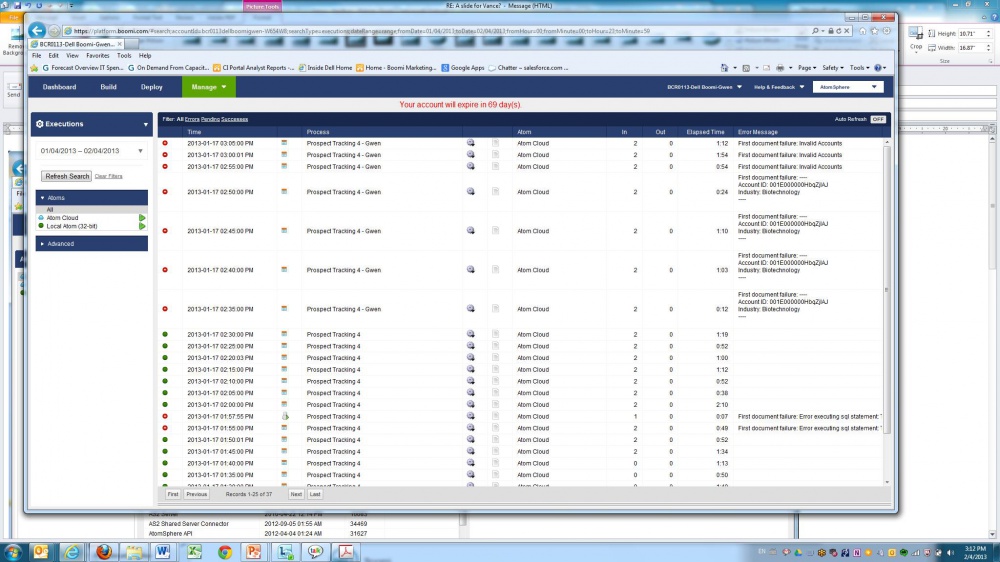1000x562 pixels.
Task: Click the manual-run icon in 01:57:55 PM row
Action: click(x=285, y=416)
